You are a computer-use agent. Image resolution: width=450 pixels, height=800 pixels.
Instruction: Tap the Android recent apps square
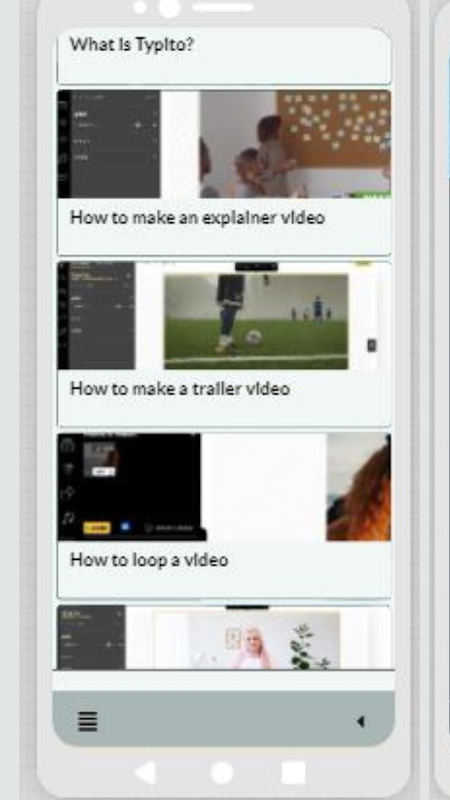coord(294,772)
